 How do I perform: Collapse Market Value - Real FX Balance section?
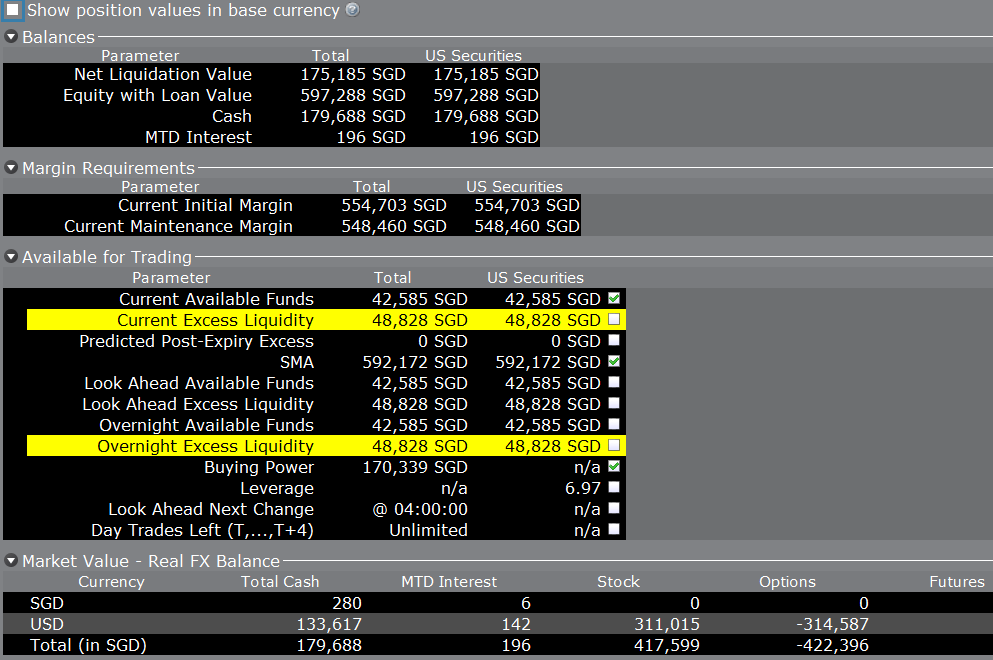[11, 561]
